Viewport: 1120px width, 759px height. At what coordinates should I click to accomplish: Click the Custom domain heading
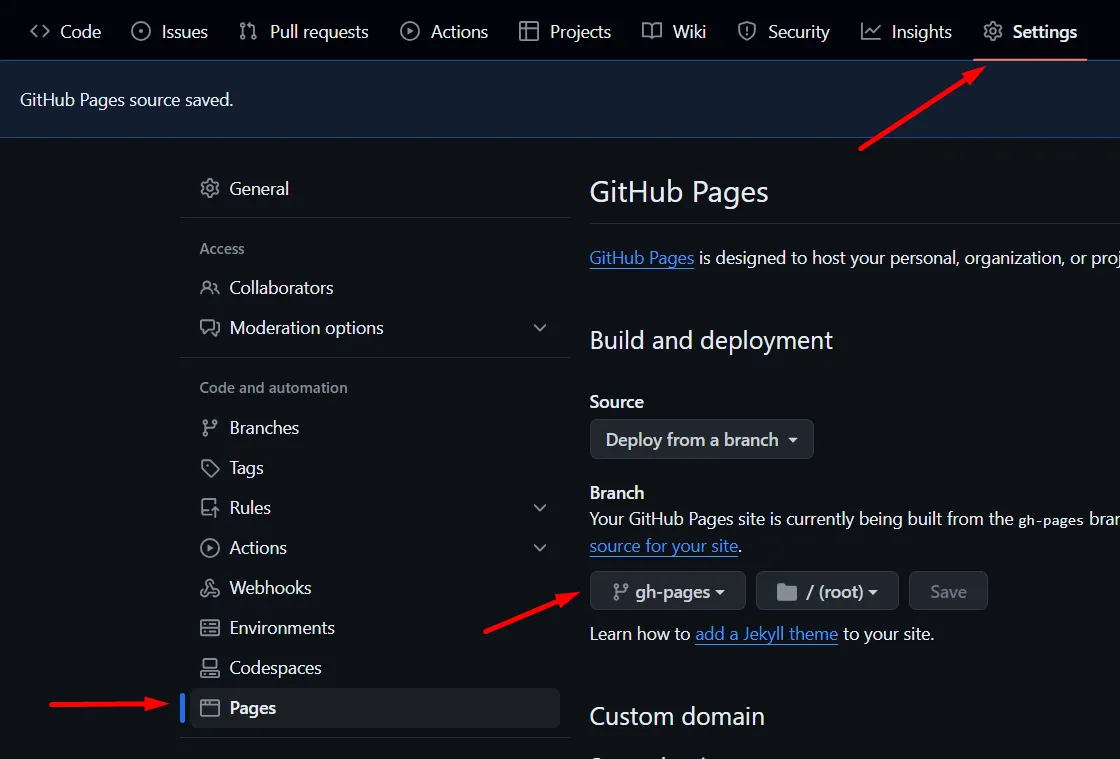click(x=676, y=716)
